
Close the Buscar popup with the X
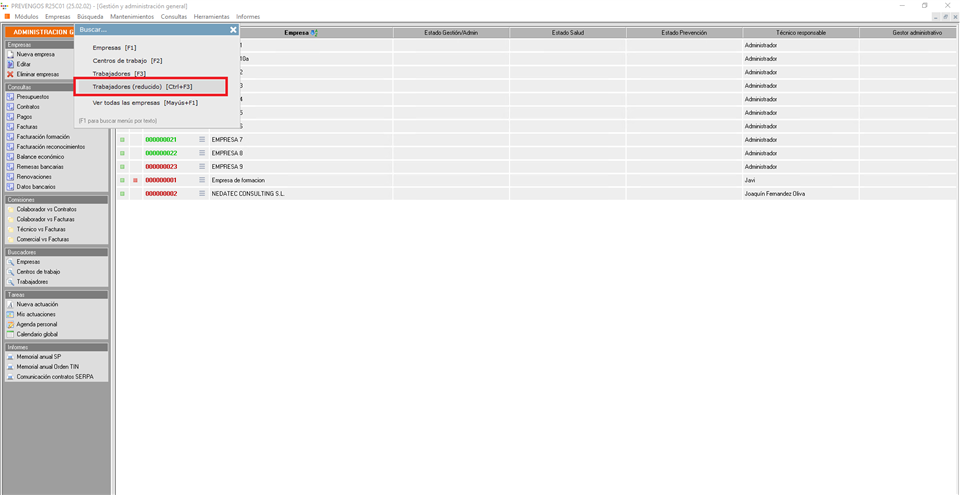233,29
